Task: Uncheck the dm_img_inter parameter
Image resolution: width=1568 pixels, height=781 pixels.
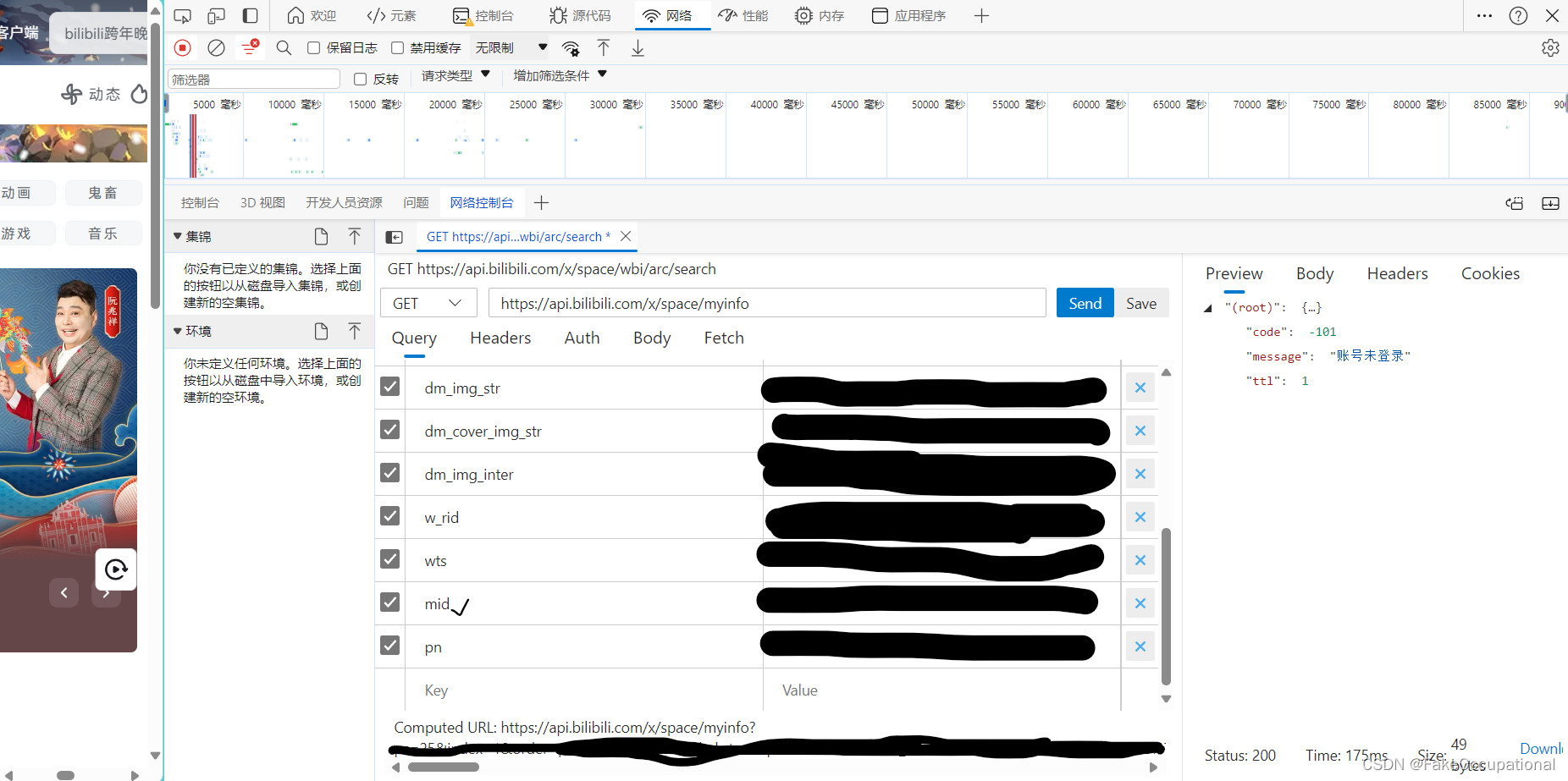Action: [x=389, y=473]
